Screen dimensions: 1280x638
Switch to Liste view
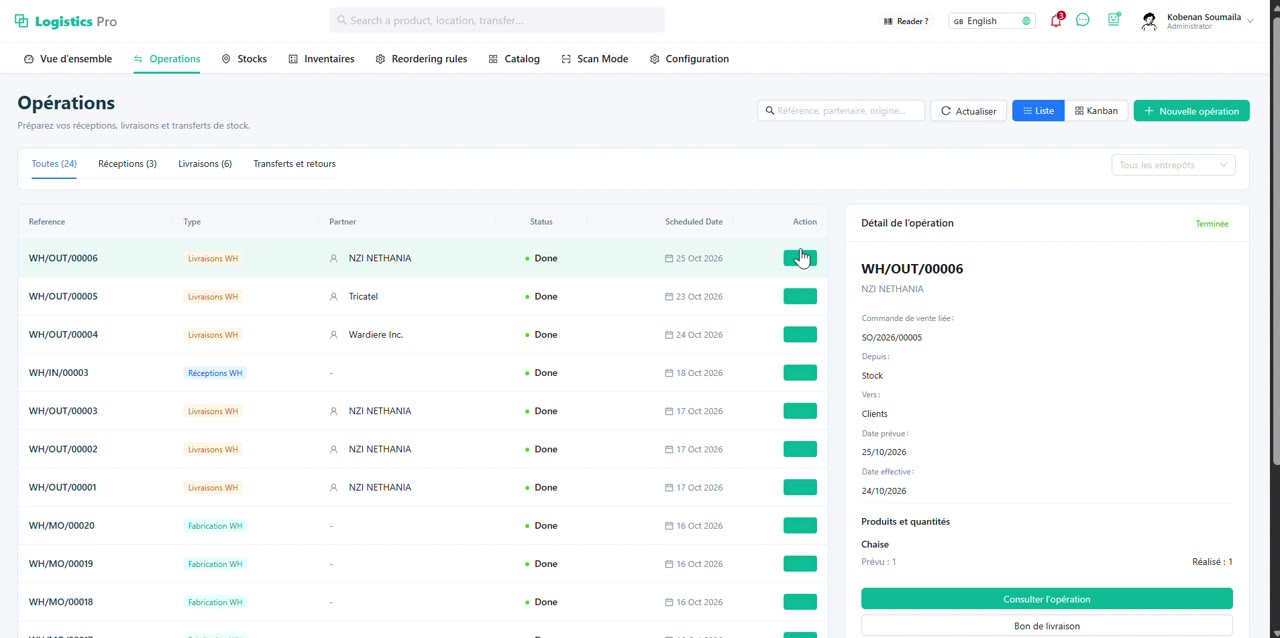[x=1038, y=111]
